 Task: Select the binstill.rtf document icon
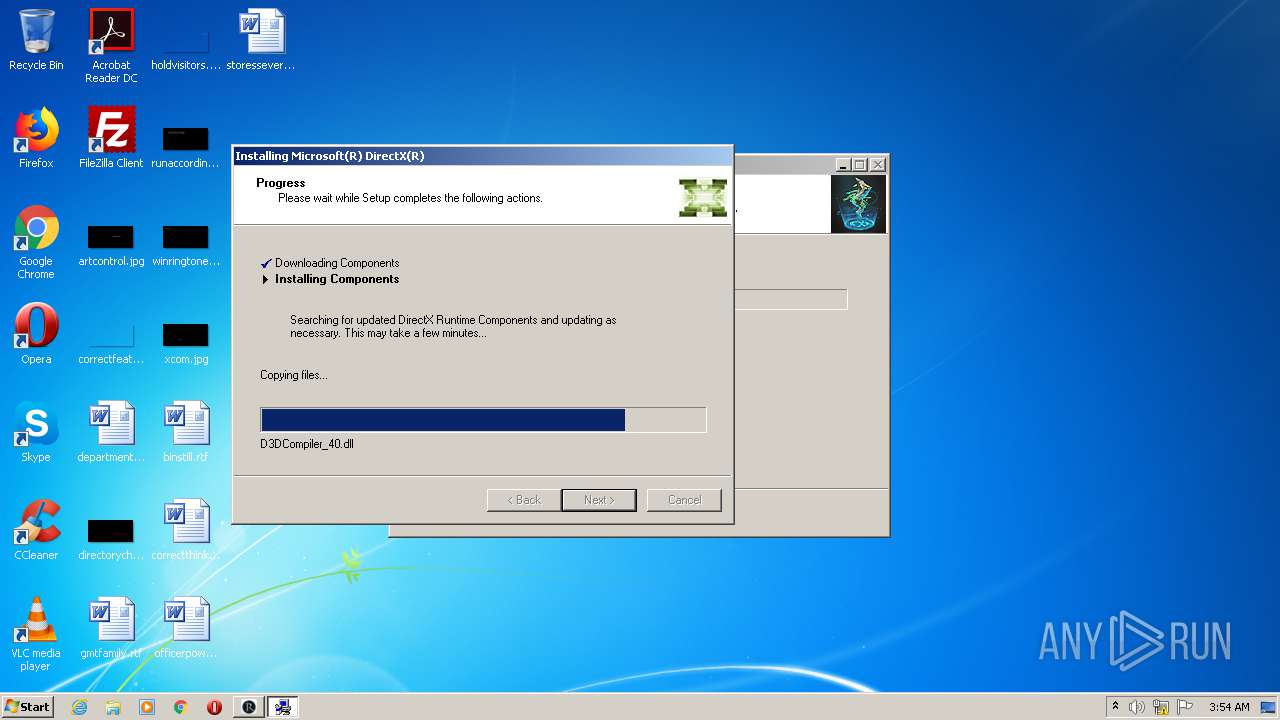pyautogui.click(x=186, y=432)
